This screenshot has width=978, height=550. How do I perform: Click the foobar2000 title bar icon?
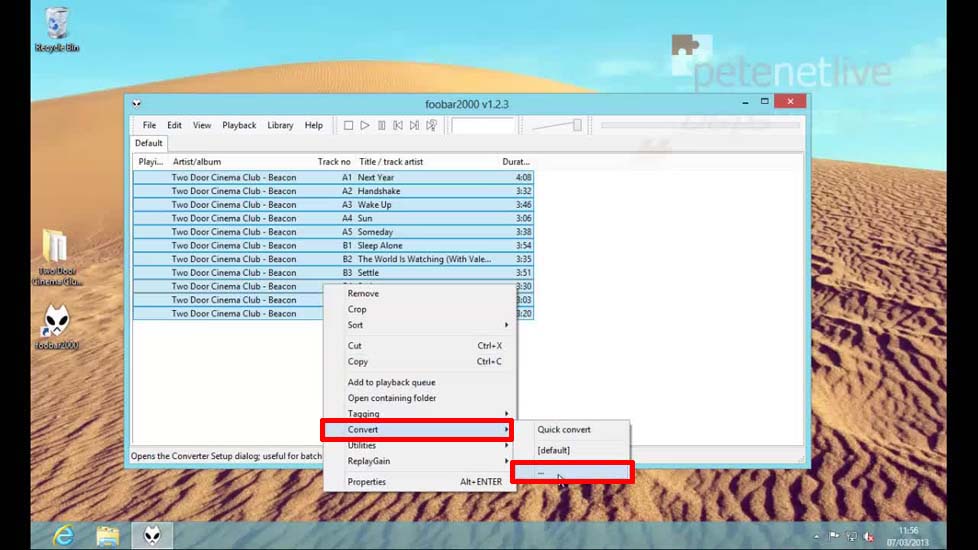point(137,104)
